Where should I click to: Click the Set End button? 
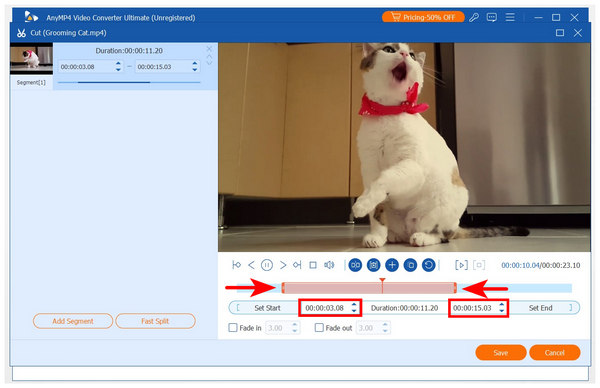[540, 308]
